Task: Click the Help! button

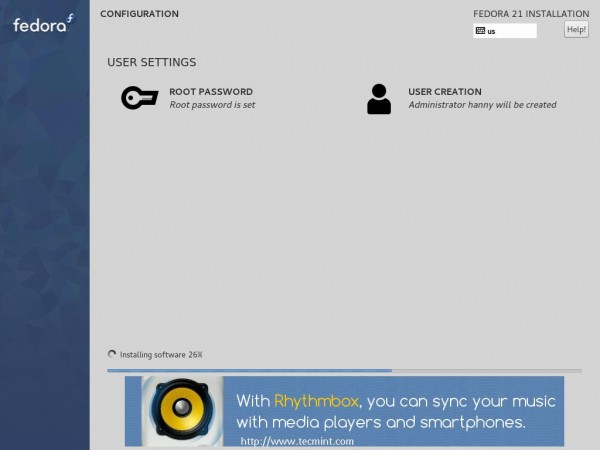Action: tap(576, 29)
